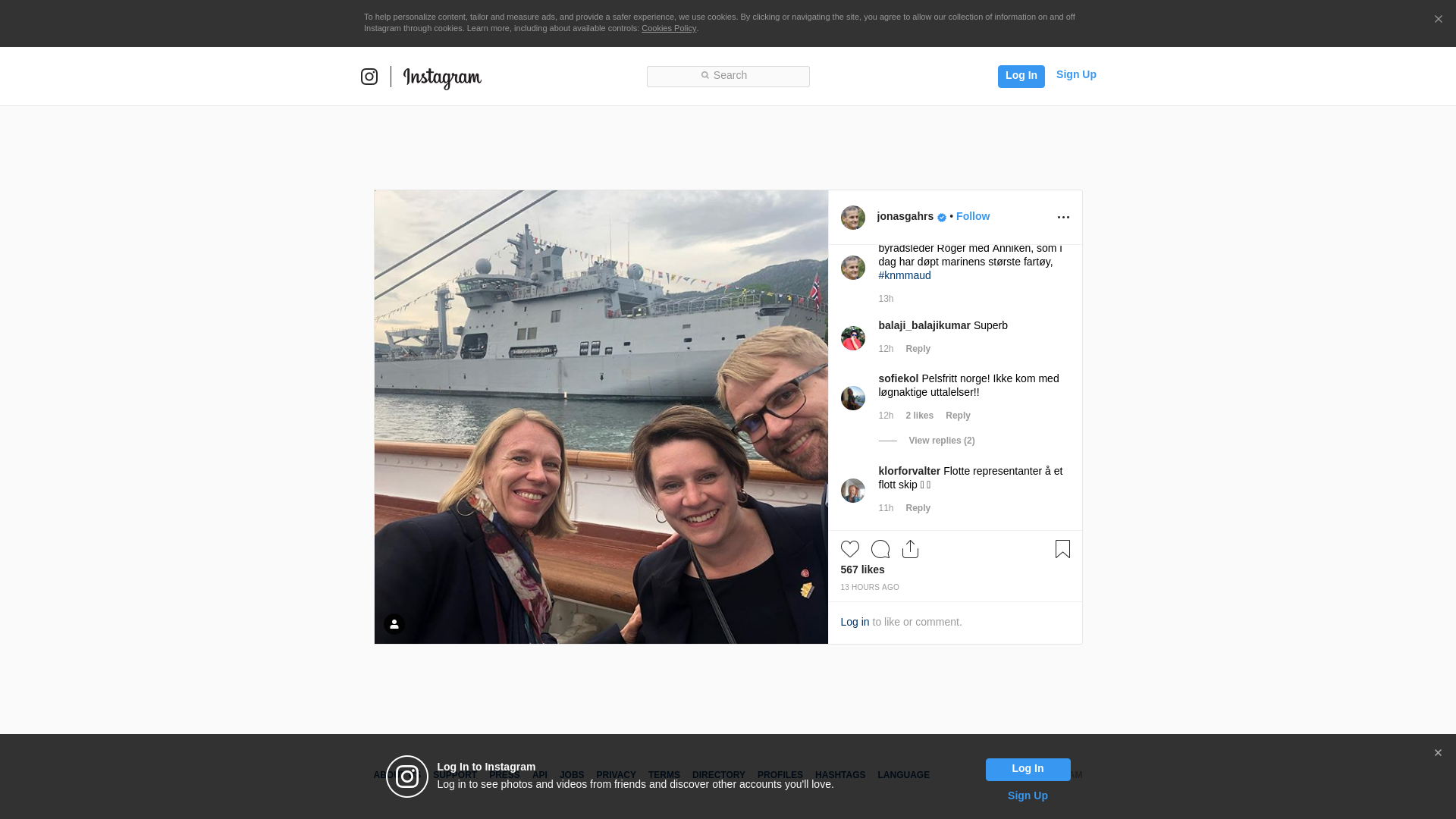Open the HASHTAGS footer menu item
This screenshot has width=1456, height=819.
pyautogui.click(x=839, y=775)
